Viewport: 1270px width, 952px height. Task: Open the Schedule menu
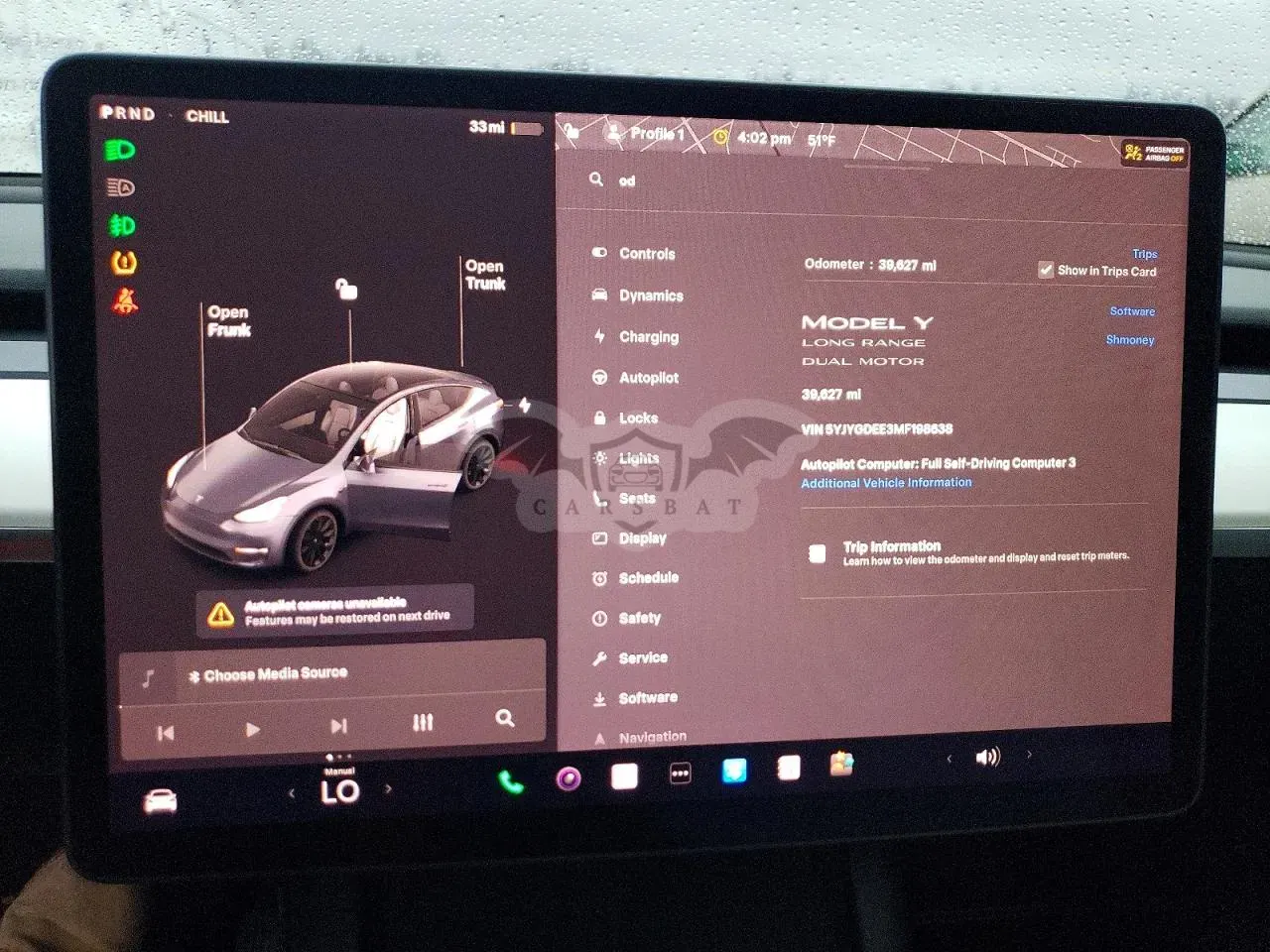pos(635,578)
